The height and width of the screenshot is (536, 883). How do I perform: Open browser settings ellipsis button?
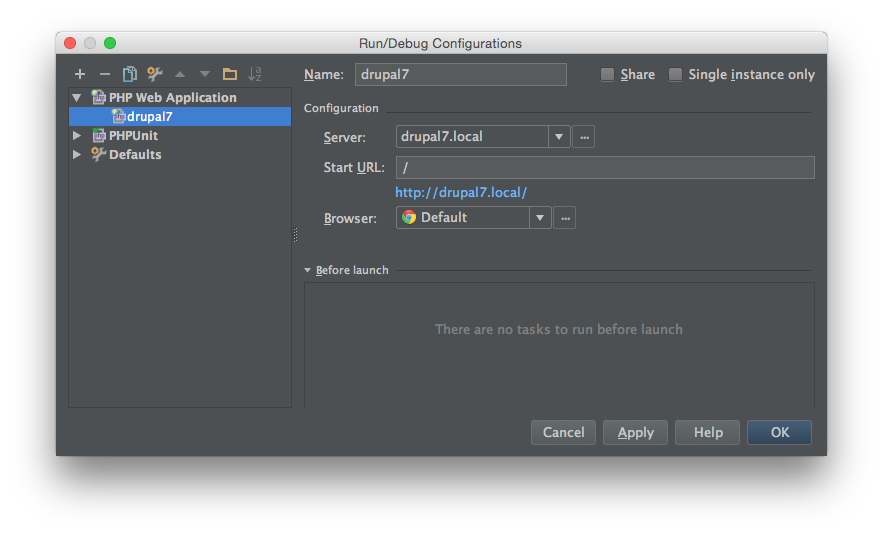click(565, 218)
